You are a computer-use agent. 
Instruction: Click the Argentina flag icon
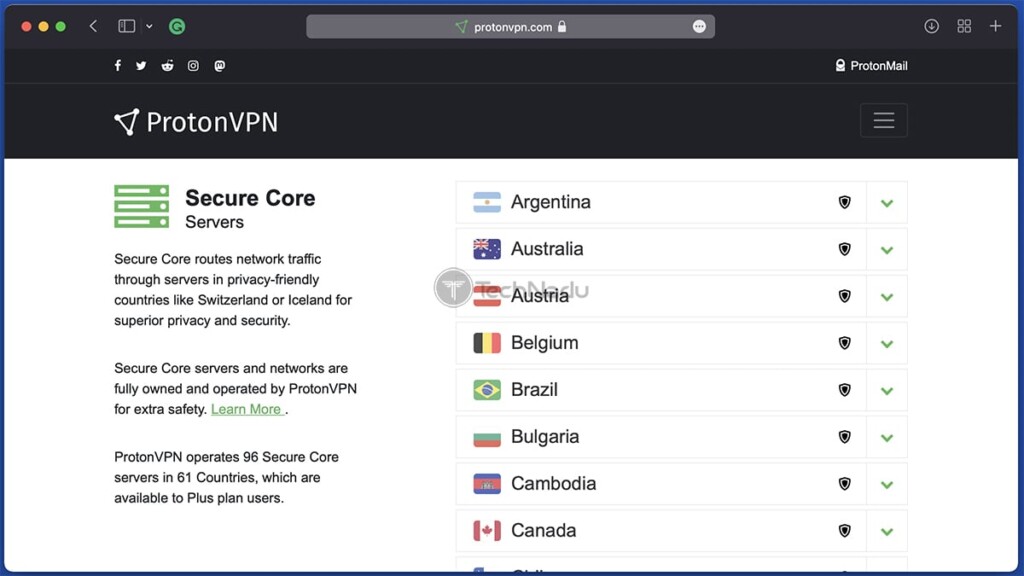[487, 202]
